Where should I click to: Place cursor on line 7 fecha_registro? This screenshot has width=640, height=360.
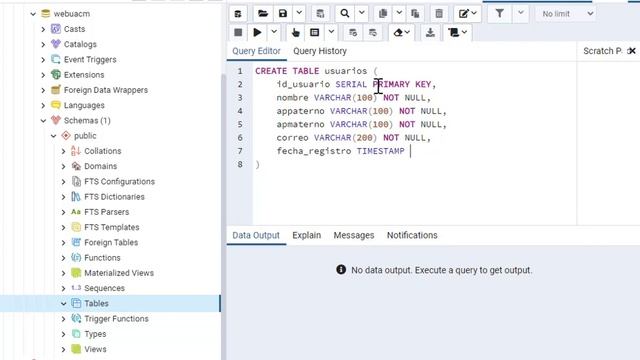313,151
